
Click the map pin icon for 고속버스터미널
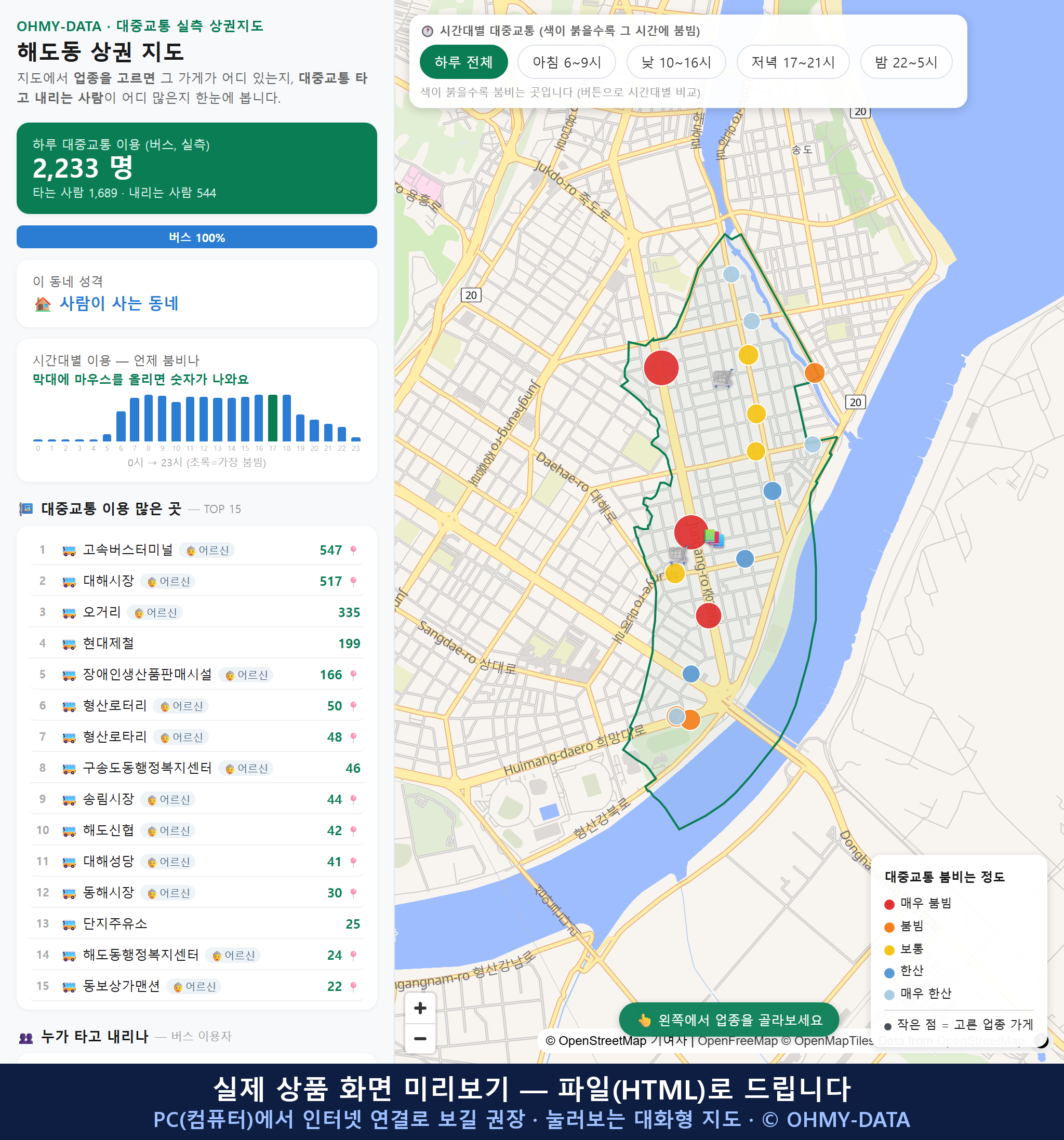click(353, 551)
